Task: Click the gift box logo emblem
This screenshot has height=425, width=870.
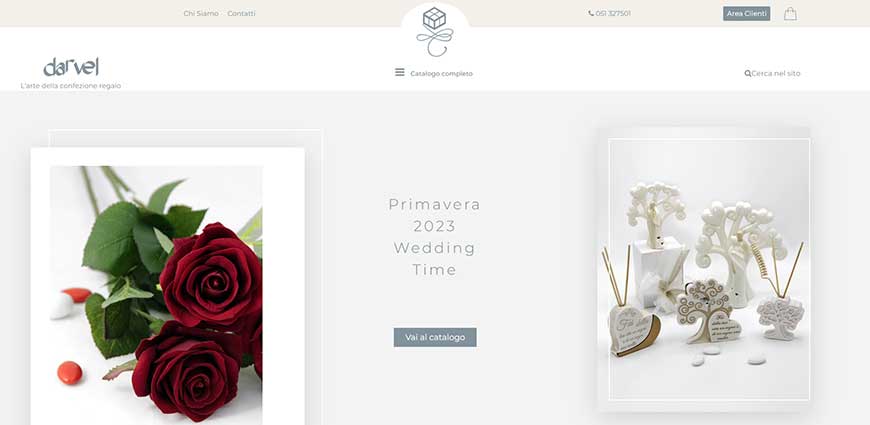Action: (x=434, y=32)
